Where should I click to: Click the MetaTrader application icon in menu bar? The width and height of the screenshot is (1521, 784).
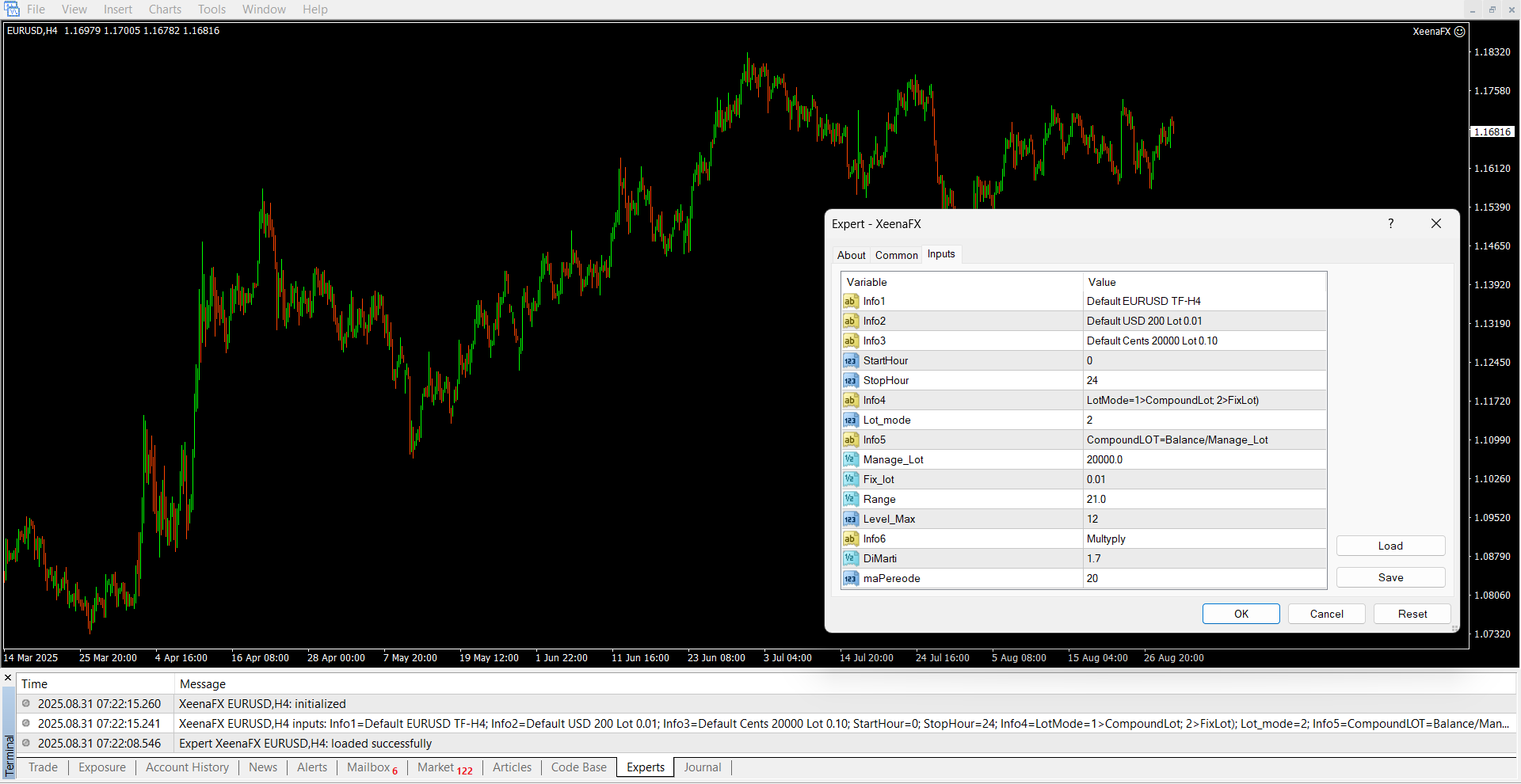[12, 10]
